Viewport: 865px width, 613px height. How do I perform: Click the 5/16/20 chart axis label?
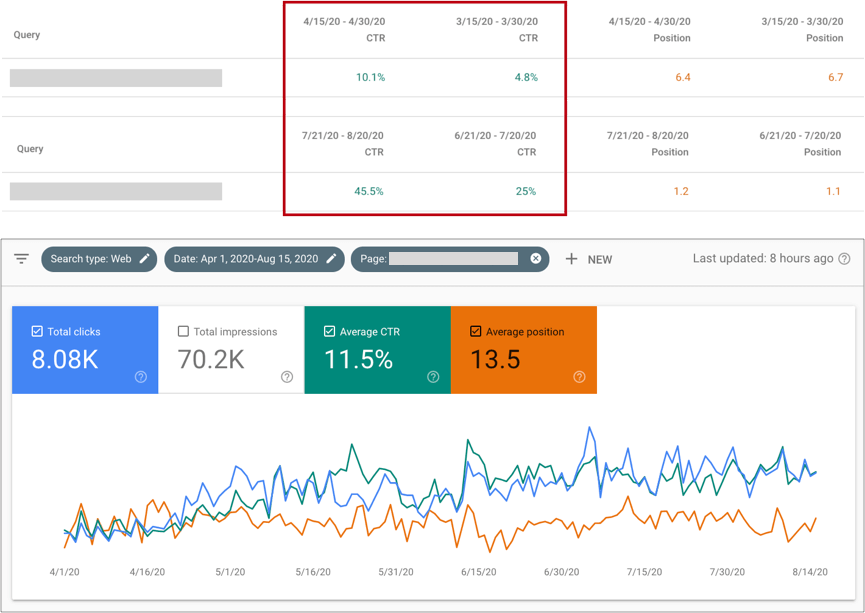(313, 572)
